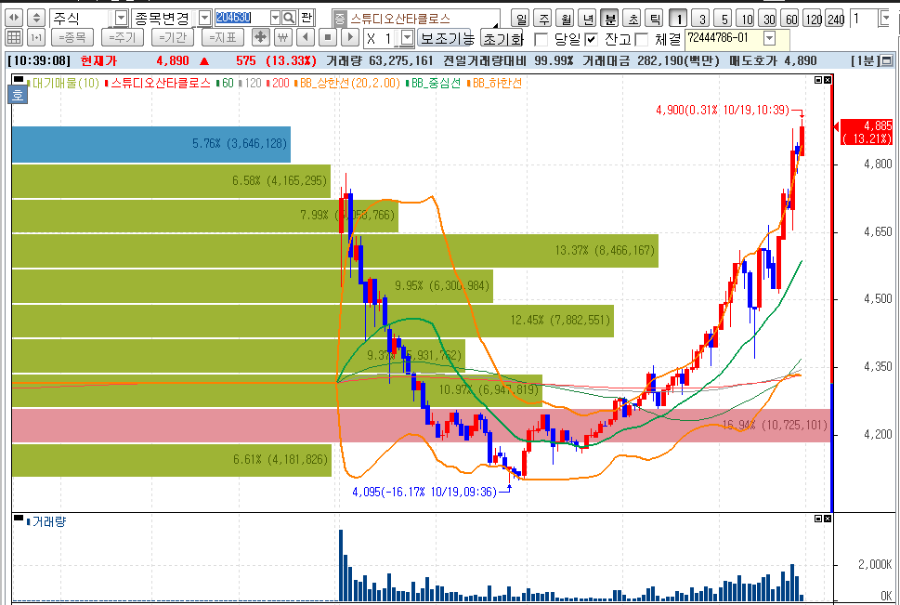The image size is (900, 605).
Task: Stop chart playback with square button
Action: tap(328, 38)
